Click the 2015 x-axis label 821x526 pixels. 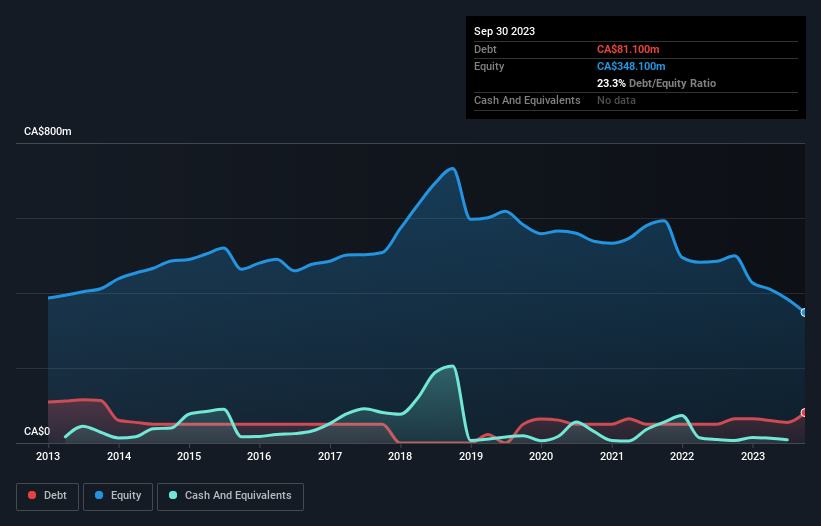[189, 456]
